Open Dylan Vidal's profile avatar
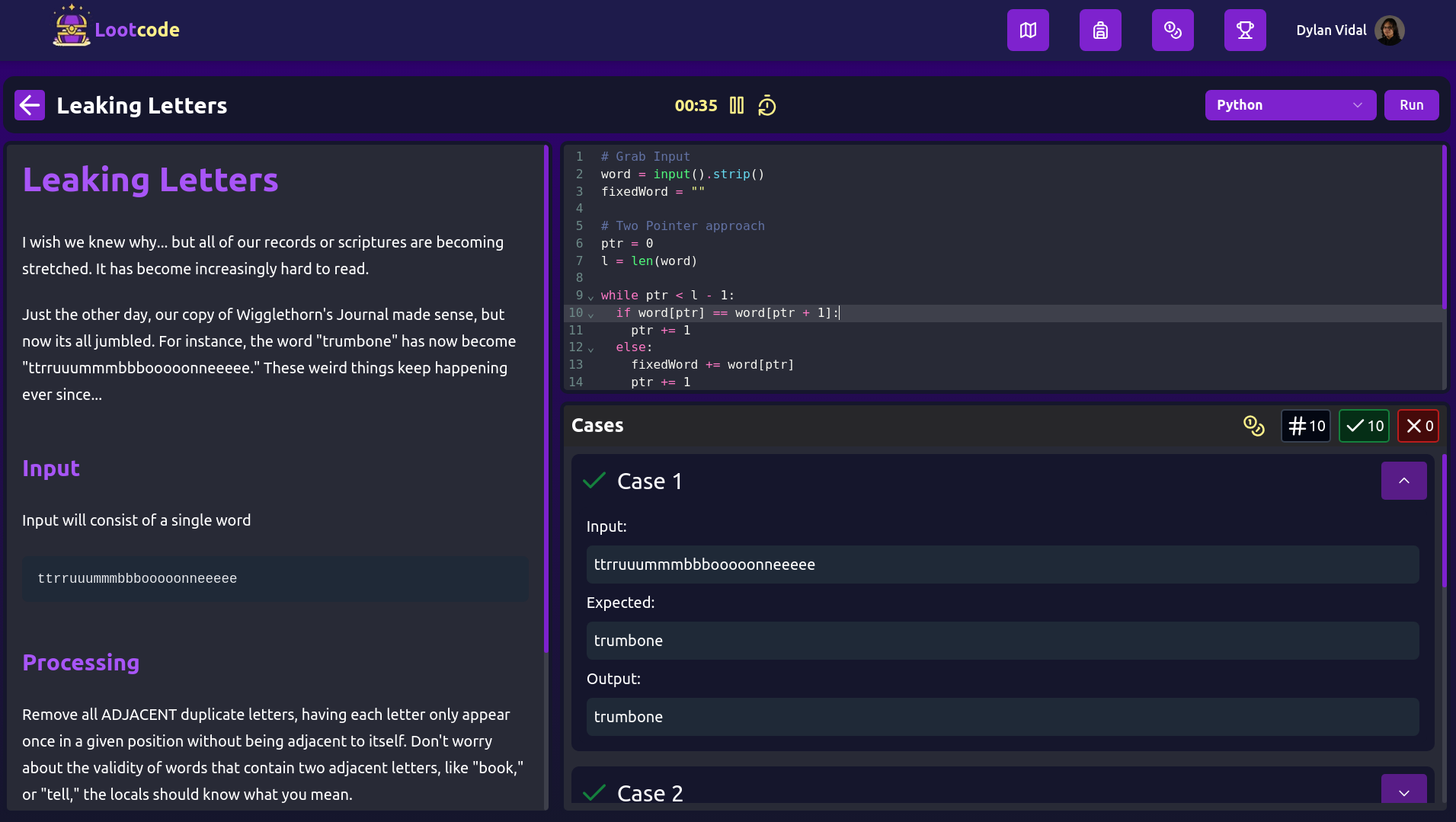Screen dimensions: 1456x822 tap(1389, 30)
